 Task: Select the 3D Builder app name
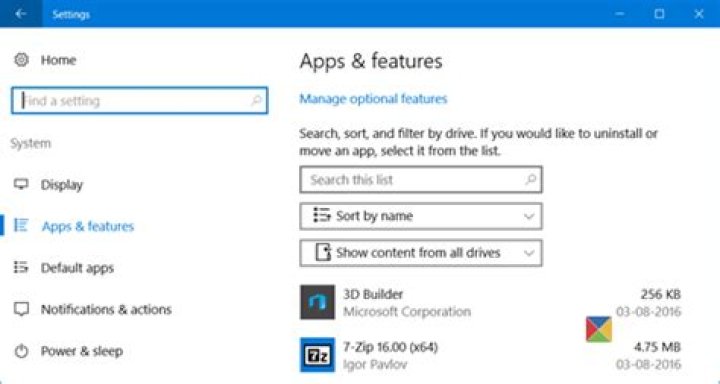click(373, 294)
